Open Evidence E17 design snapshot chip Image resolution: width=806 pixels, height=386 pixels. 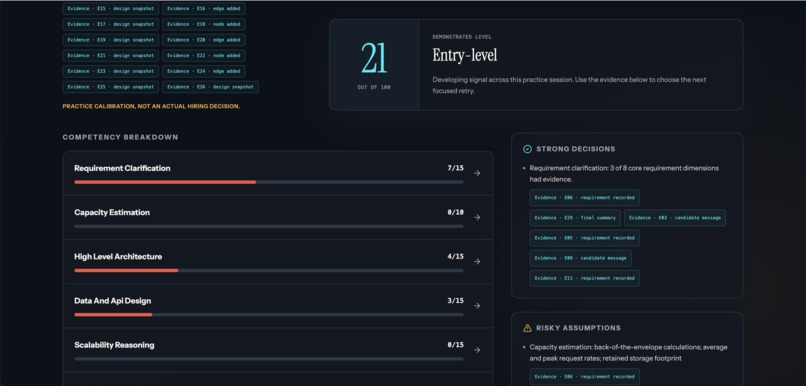point(111,24)
